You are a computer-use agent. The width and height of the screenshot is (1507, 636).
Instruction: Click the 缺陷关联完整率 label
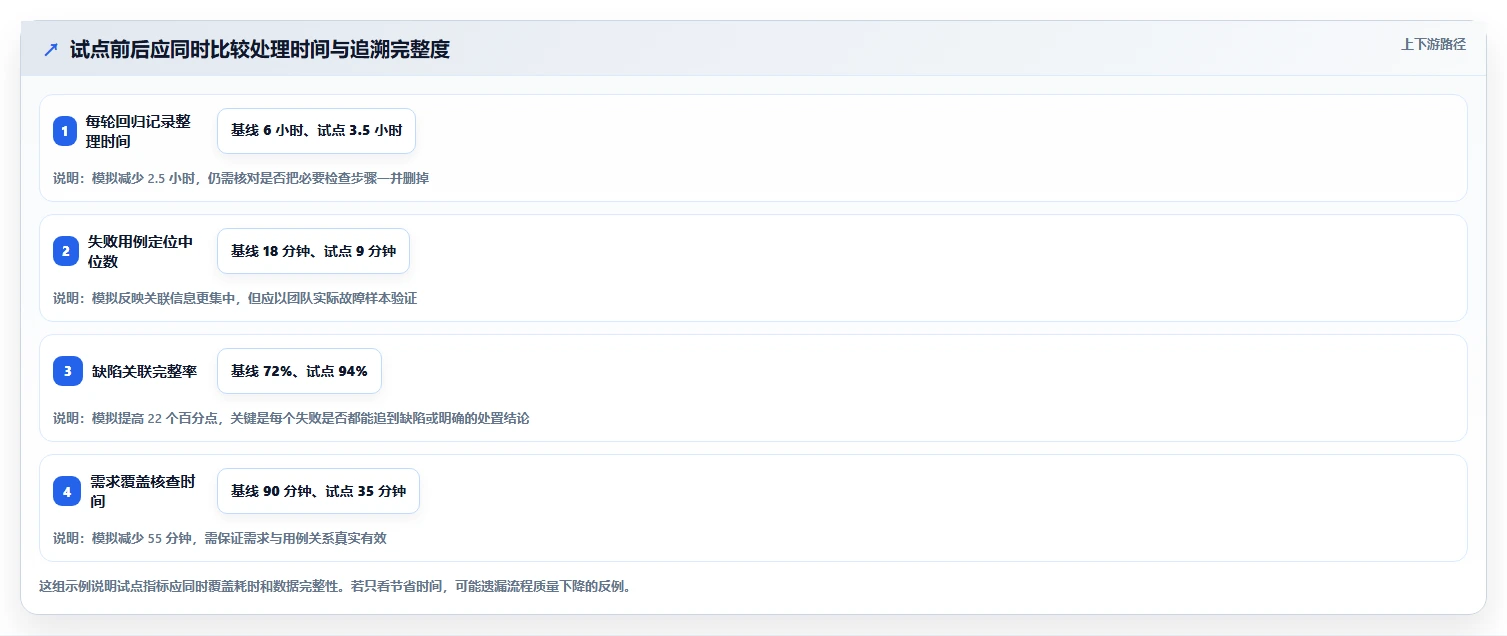pos(144,371)
